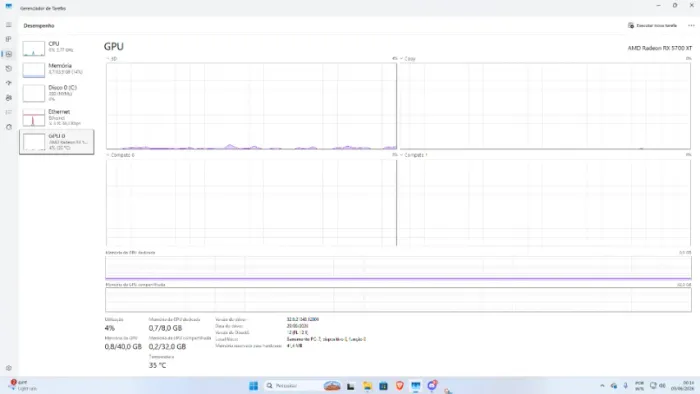Open the black terminal app on taskbar
700x394 pixels.
point(350,386)
